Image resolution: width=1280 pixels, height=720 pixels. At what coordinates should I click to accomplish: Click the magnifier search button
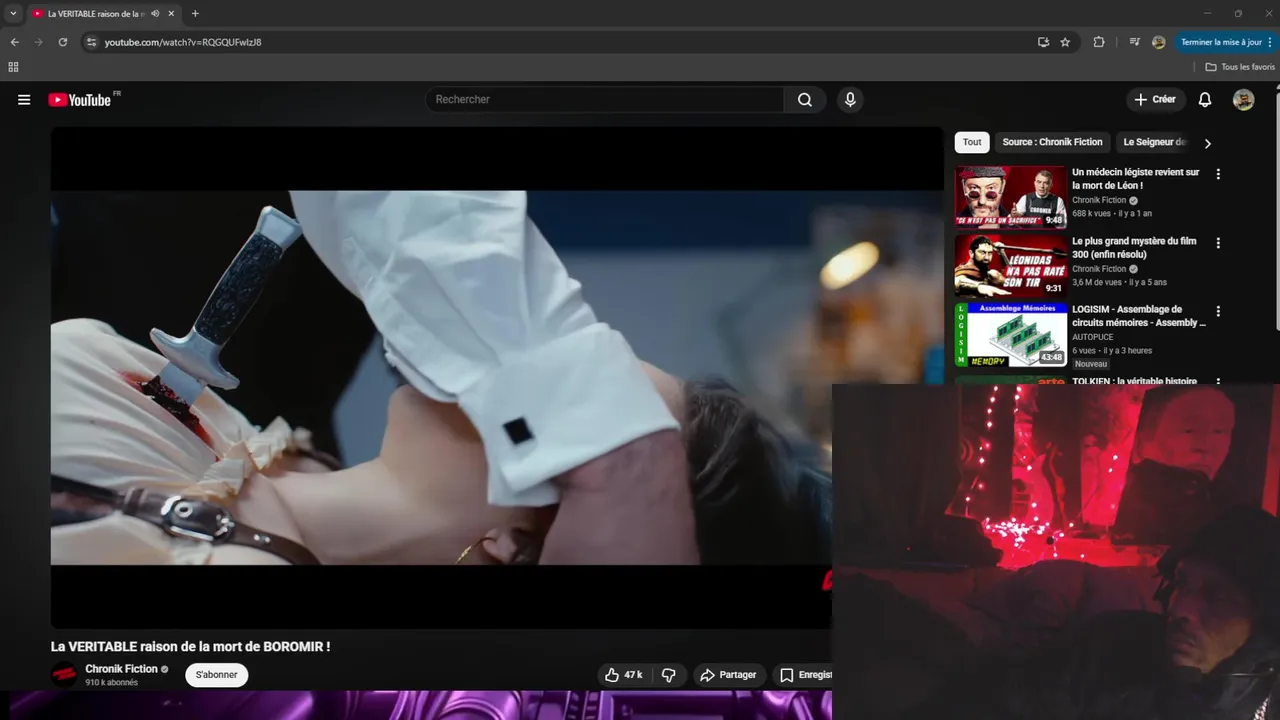(x=805, y=100)
